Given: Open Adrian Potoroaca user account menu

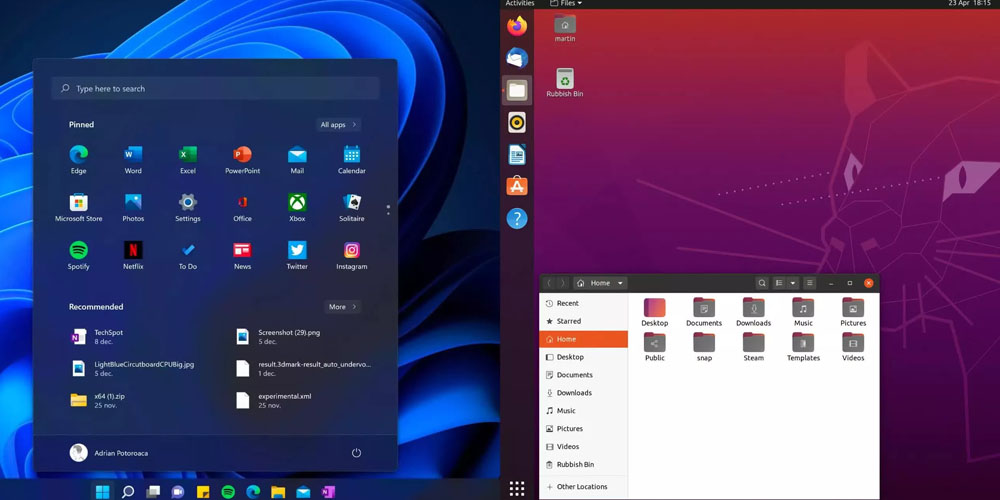Looking at the screenshot, I should [109, 453].
